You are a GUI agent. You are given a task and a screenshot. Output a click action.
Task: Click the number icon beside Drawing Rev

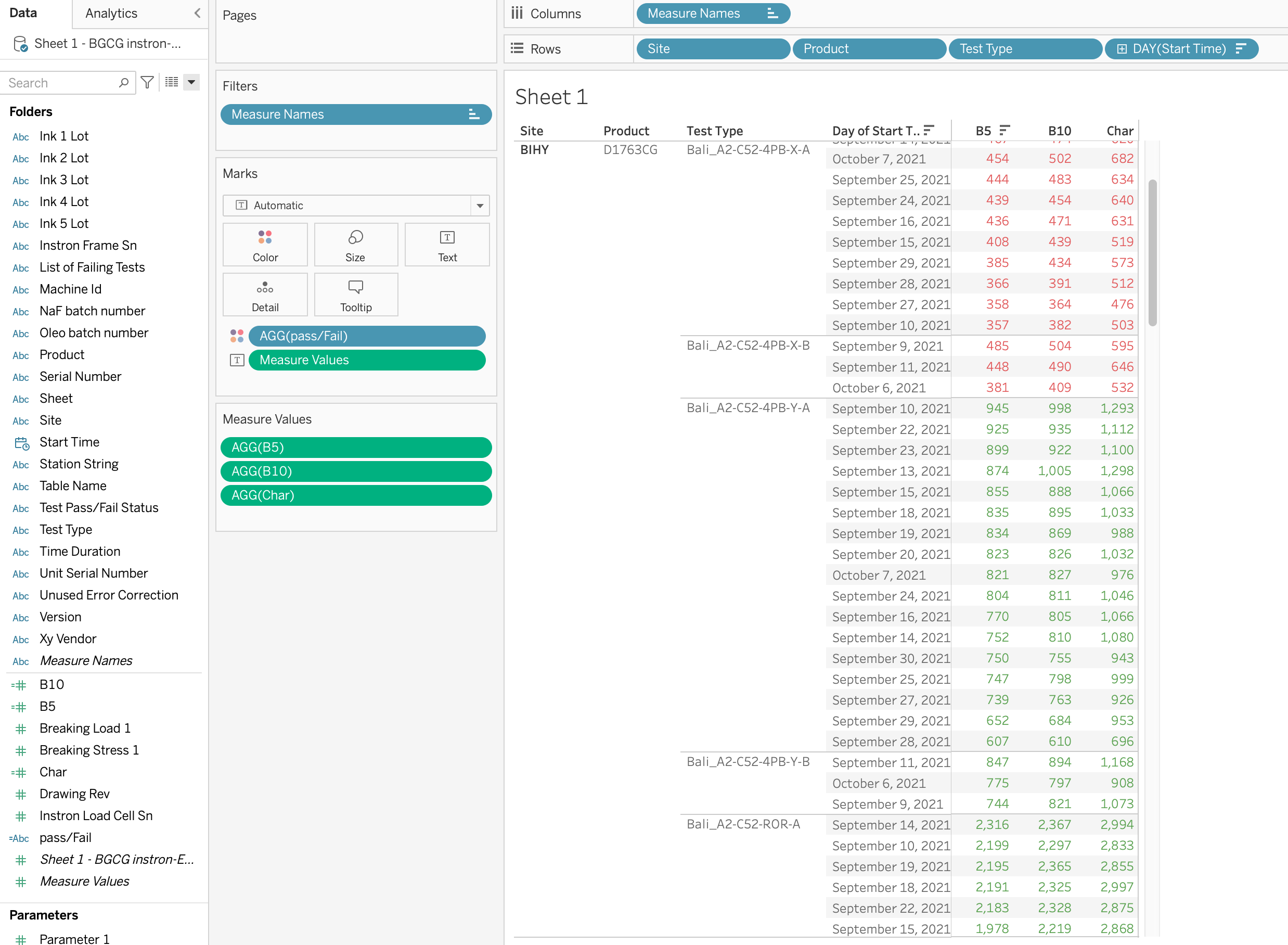coord(21,795)
